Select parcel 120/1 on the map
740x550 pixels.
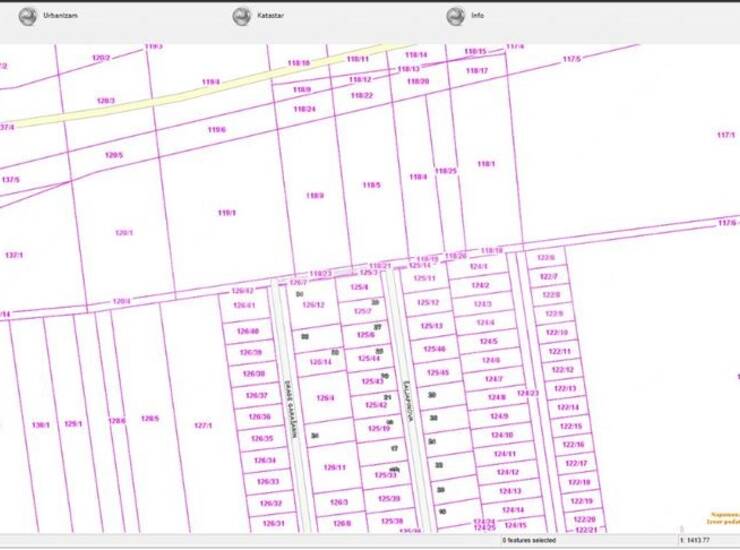pos(123,232)
